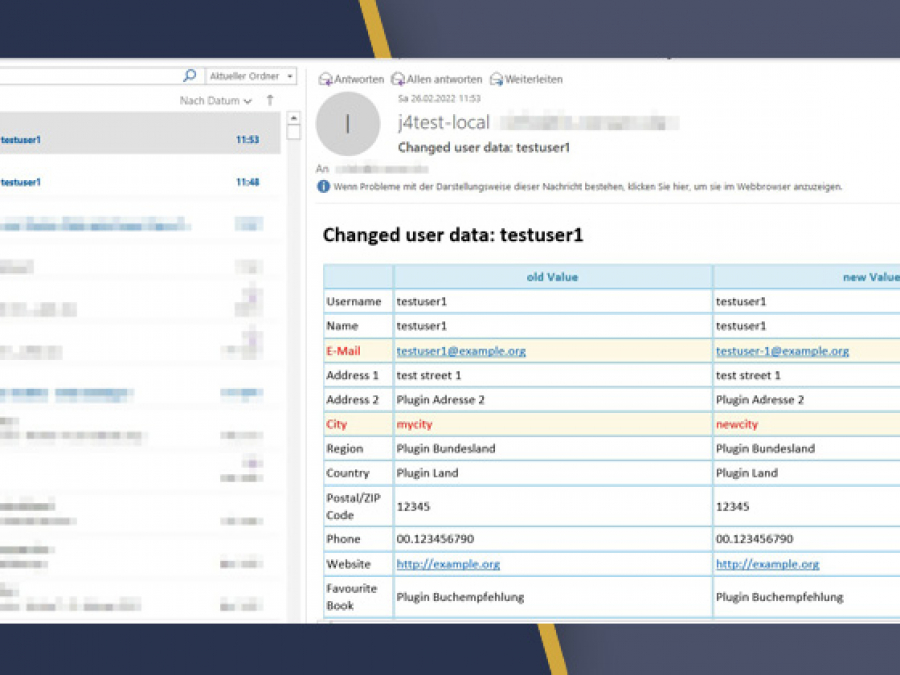Toggle sort order arrow next to Nach Datum
Image resolution: width=900 pixels, height=675 pixels.
tap(270, 100)
